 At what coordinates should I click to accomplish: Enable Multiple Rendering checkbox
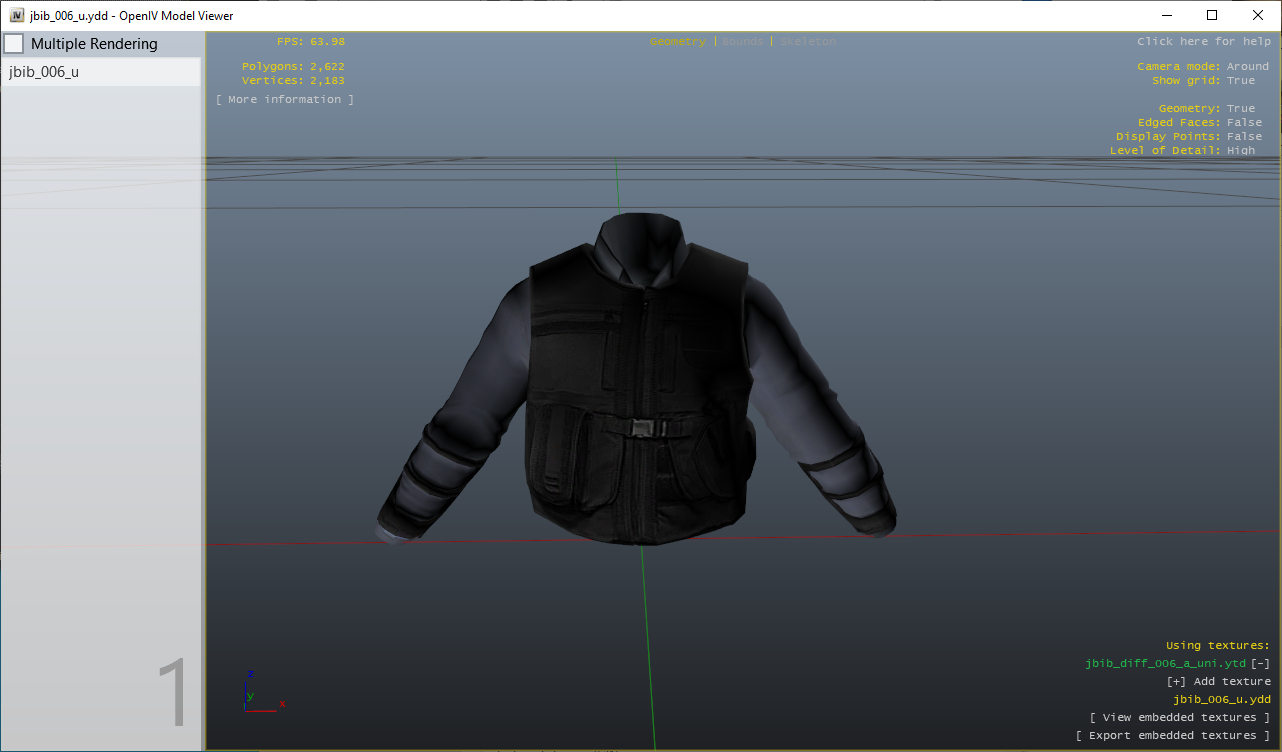[x=14, y=43]
